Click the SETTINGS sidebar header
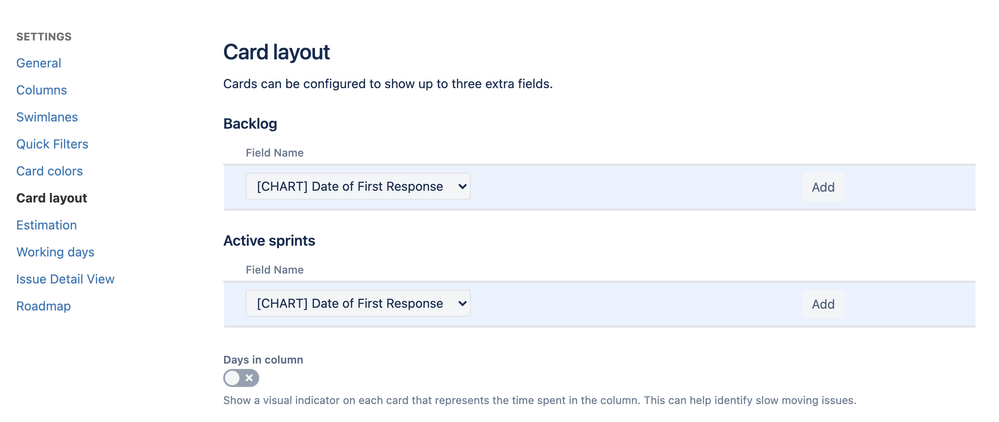Screen dimensions: 999x422 (44, 37)
